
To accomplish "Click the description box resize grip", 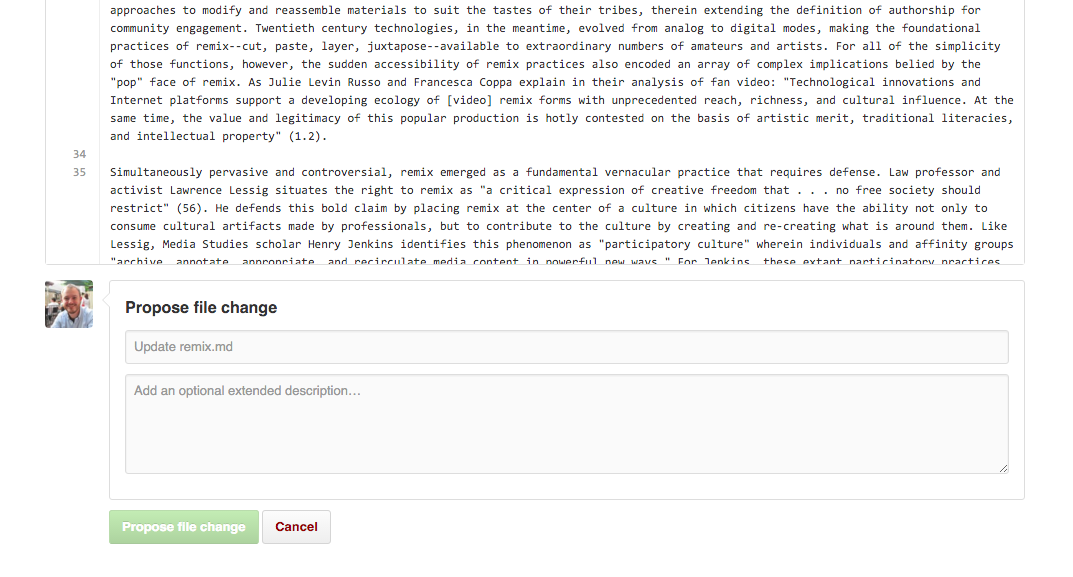I will click(x=1003, y=468).
